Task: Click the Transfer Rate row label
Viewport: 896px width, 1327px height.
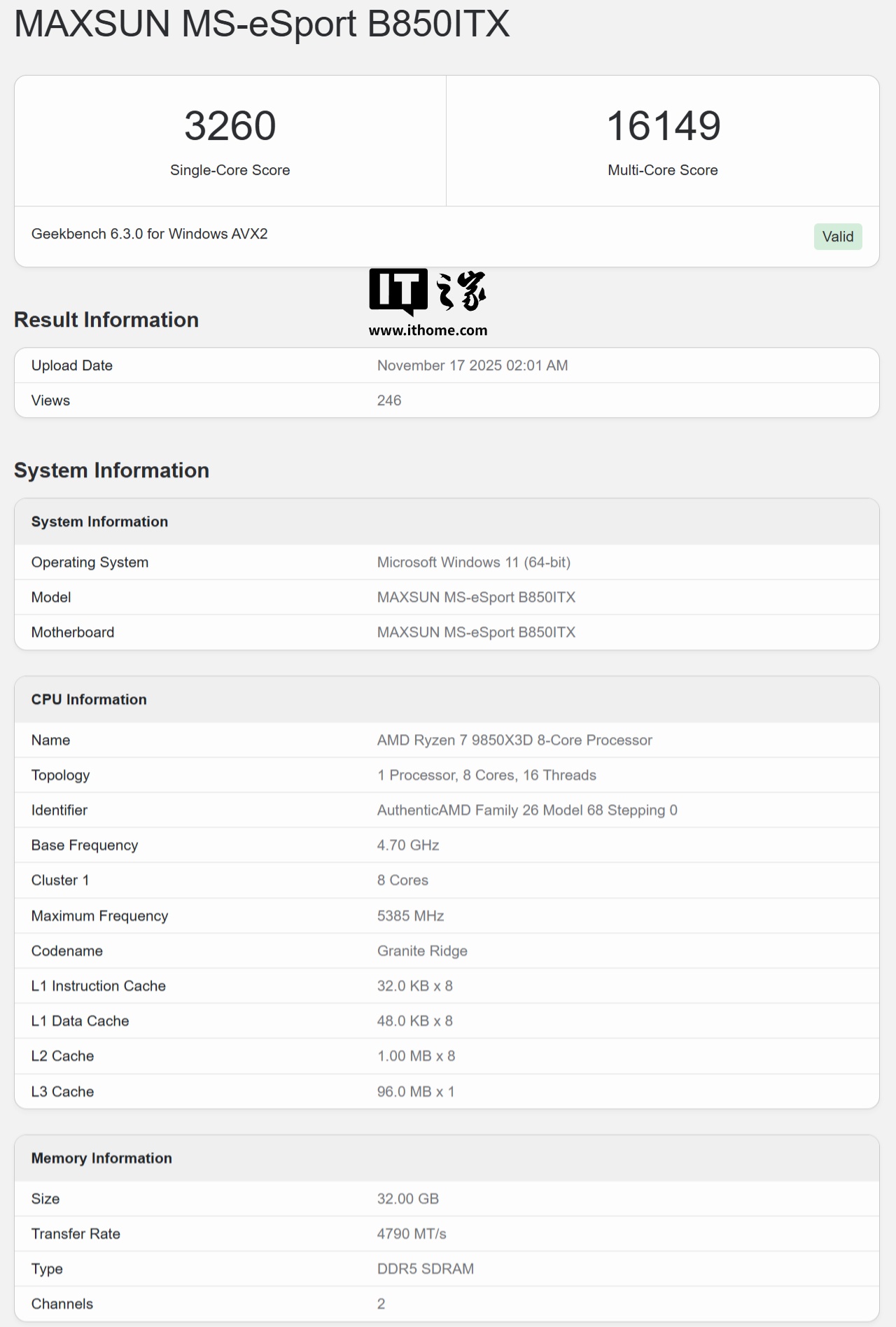Action: click(76, 1233)
